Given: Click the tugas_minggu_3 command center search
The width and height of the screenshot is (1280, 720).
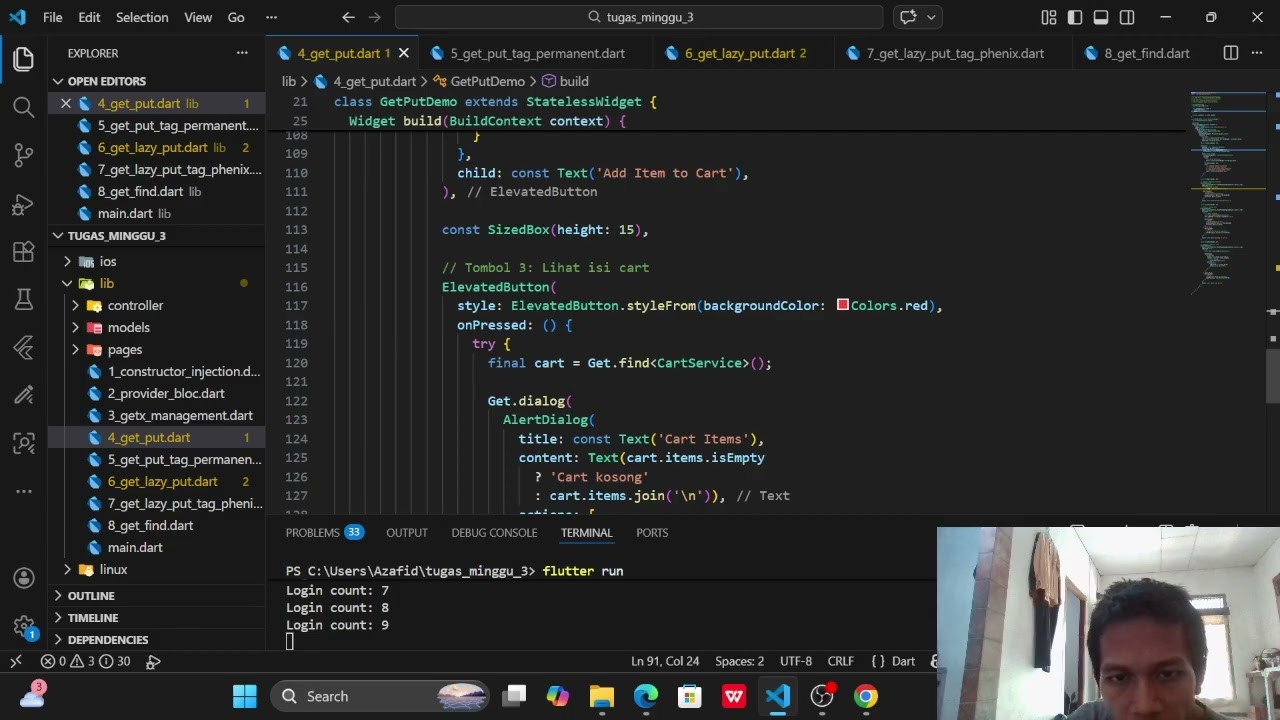Looking at the screenshot, I should [639, 17].
